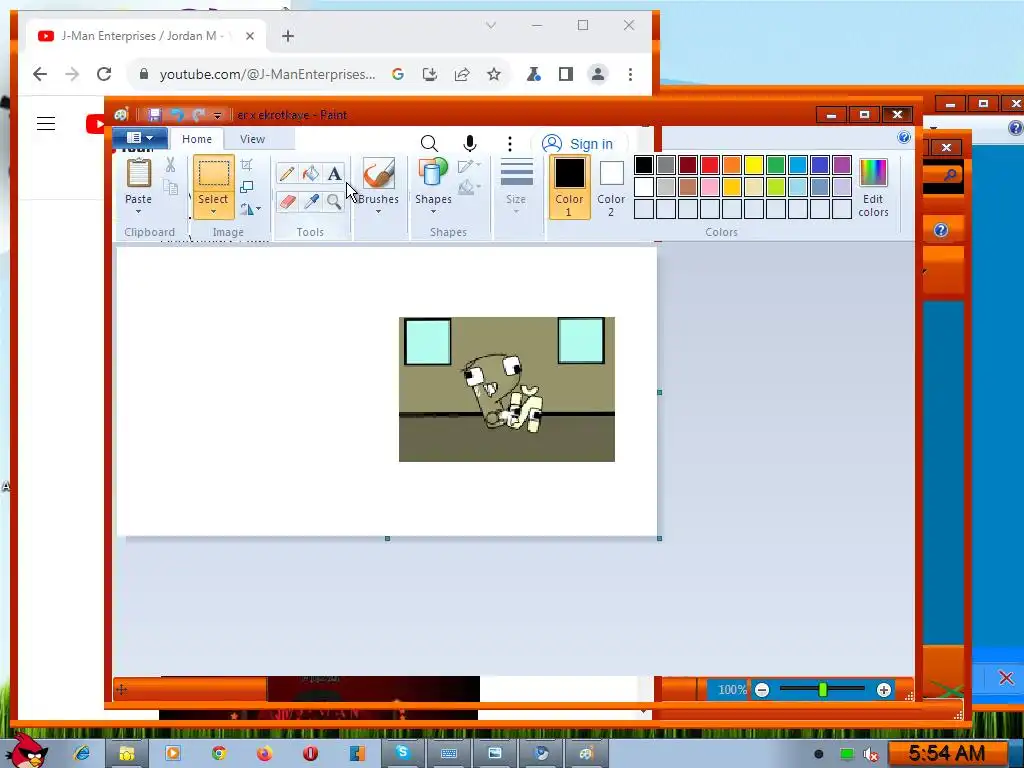Click the Chrome share page icon
Viewport: 1024px width, 768px height.
[462, 74]
